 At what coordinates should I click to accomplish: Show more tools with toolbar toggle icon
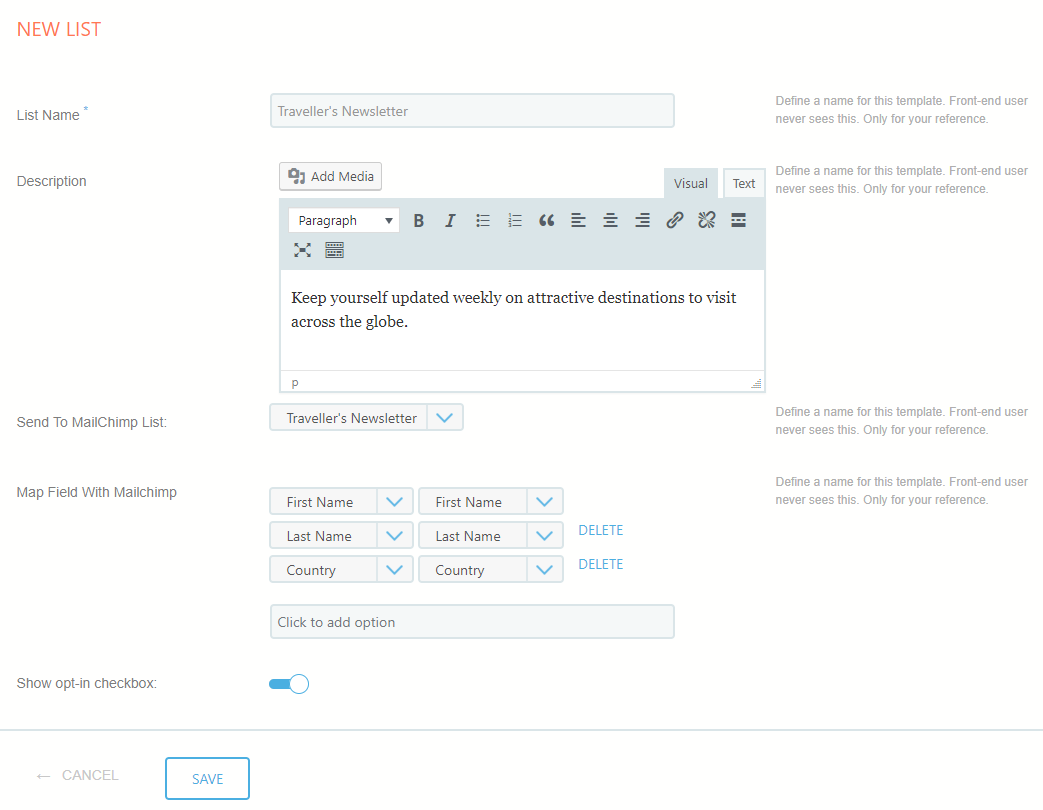[x=334, y=250]
